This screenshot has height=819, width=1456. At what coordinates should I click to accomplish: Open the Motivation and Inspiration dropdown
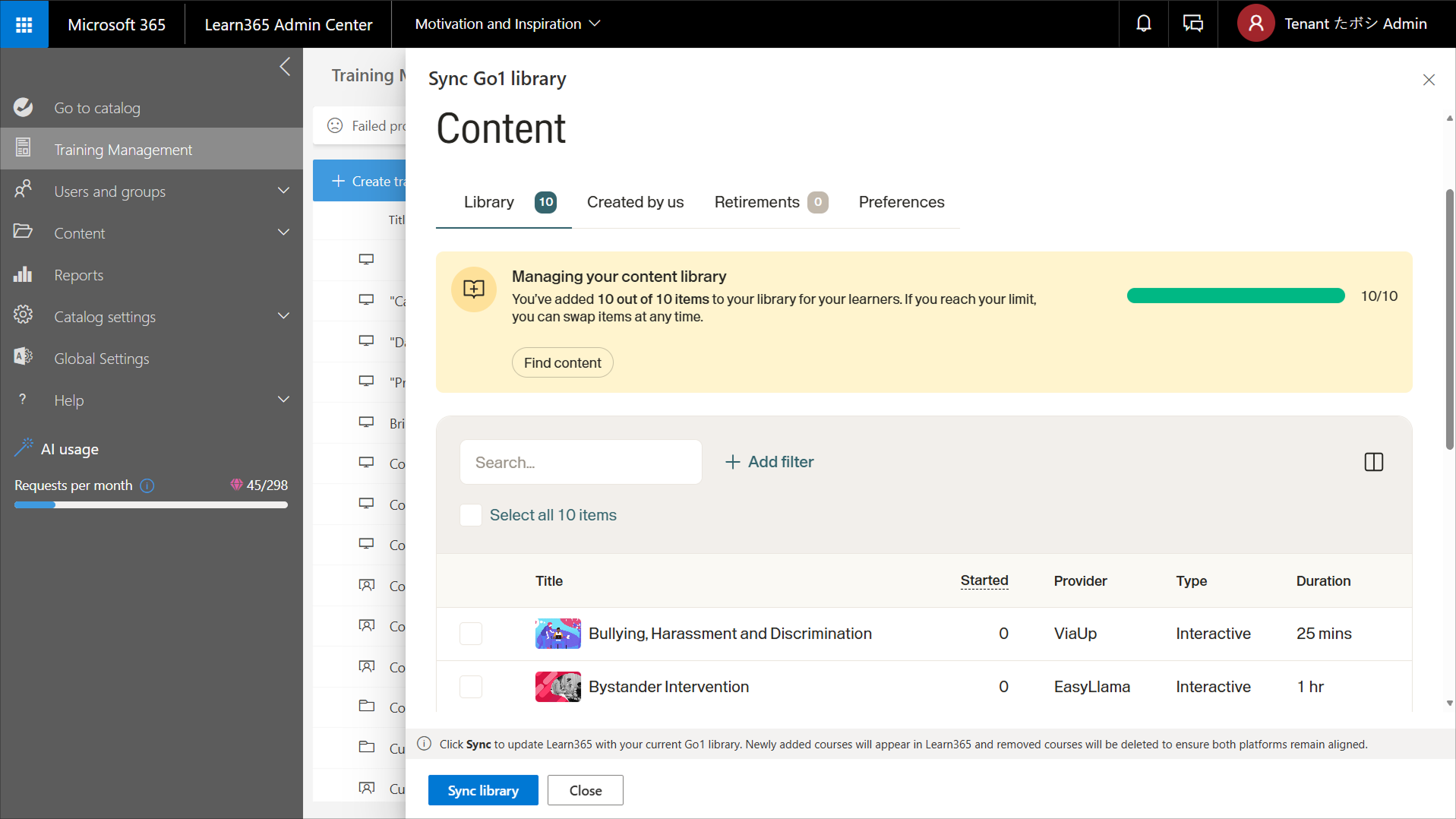[507, 24]
